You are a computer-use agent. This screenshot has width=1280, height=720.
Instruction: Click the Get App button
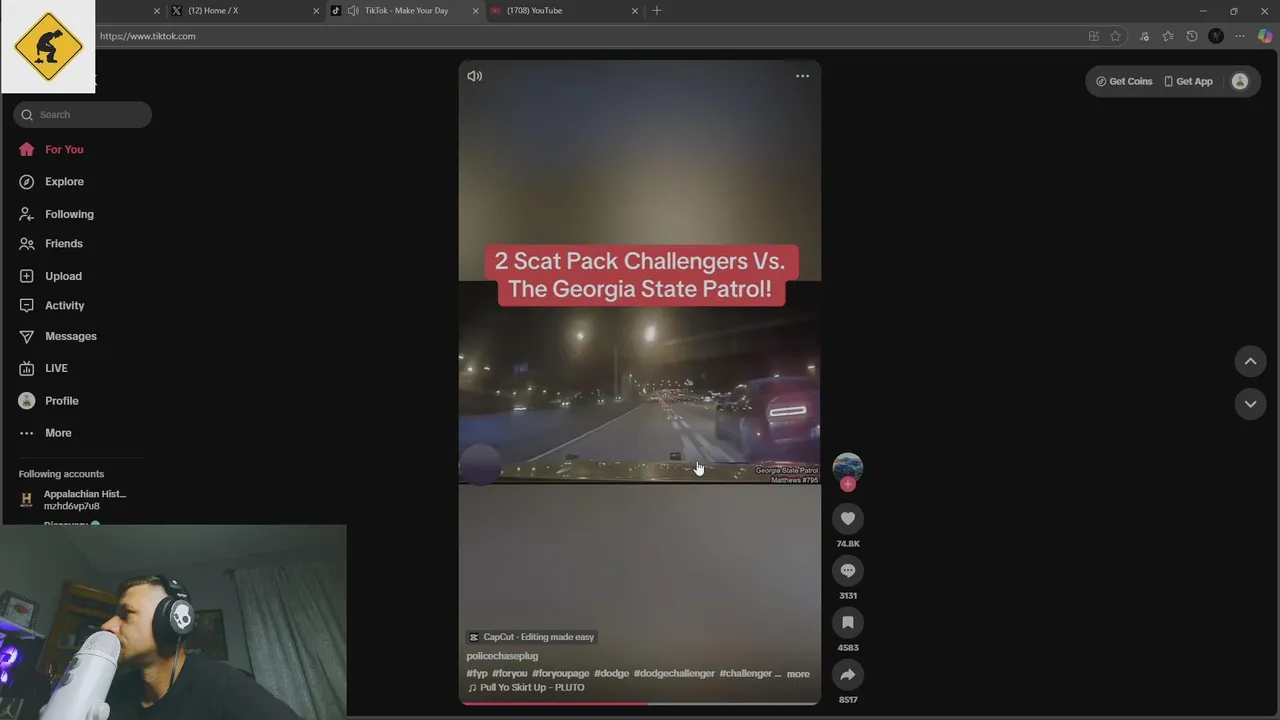pyautogui.click(x=1189, y=81)
